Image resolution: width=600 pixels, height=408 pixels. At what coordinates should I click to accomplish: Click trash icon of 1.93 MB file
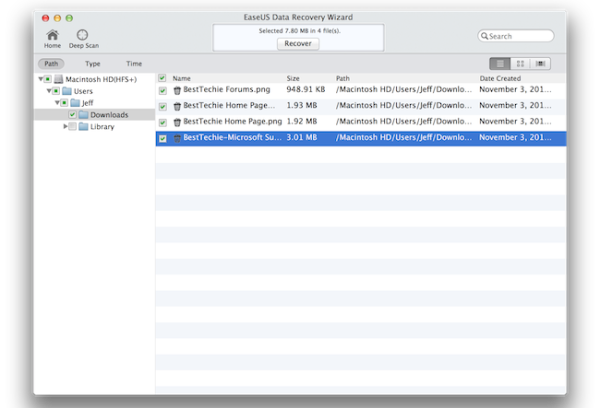pos(177,106)
